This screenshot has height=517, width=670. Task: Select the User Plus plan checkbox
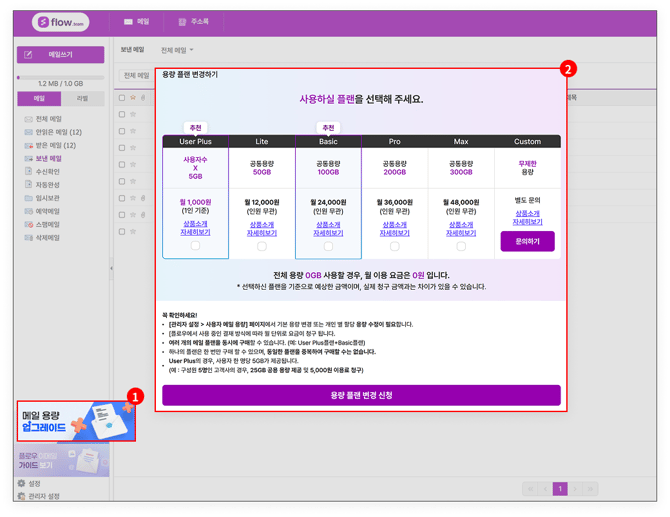point(195,246)
